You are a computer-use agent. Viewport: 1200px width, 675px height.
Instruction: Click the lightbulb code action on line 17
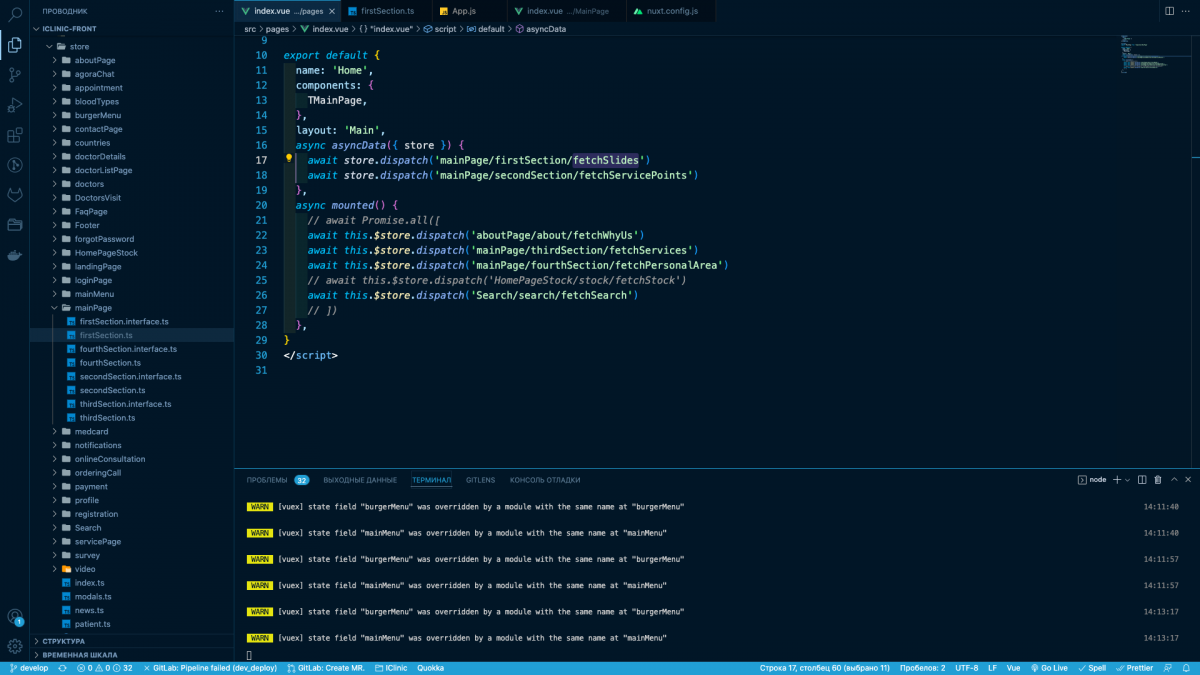point(289,160)
